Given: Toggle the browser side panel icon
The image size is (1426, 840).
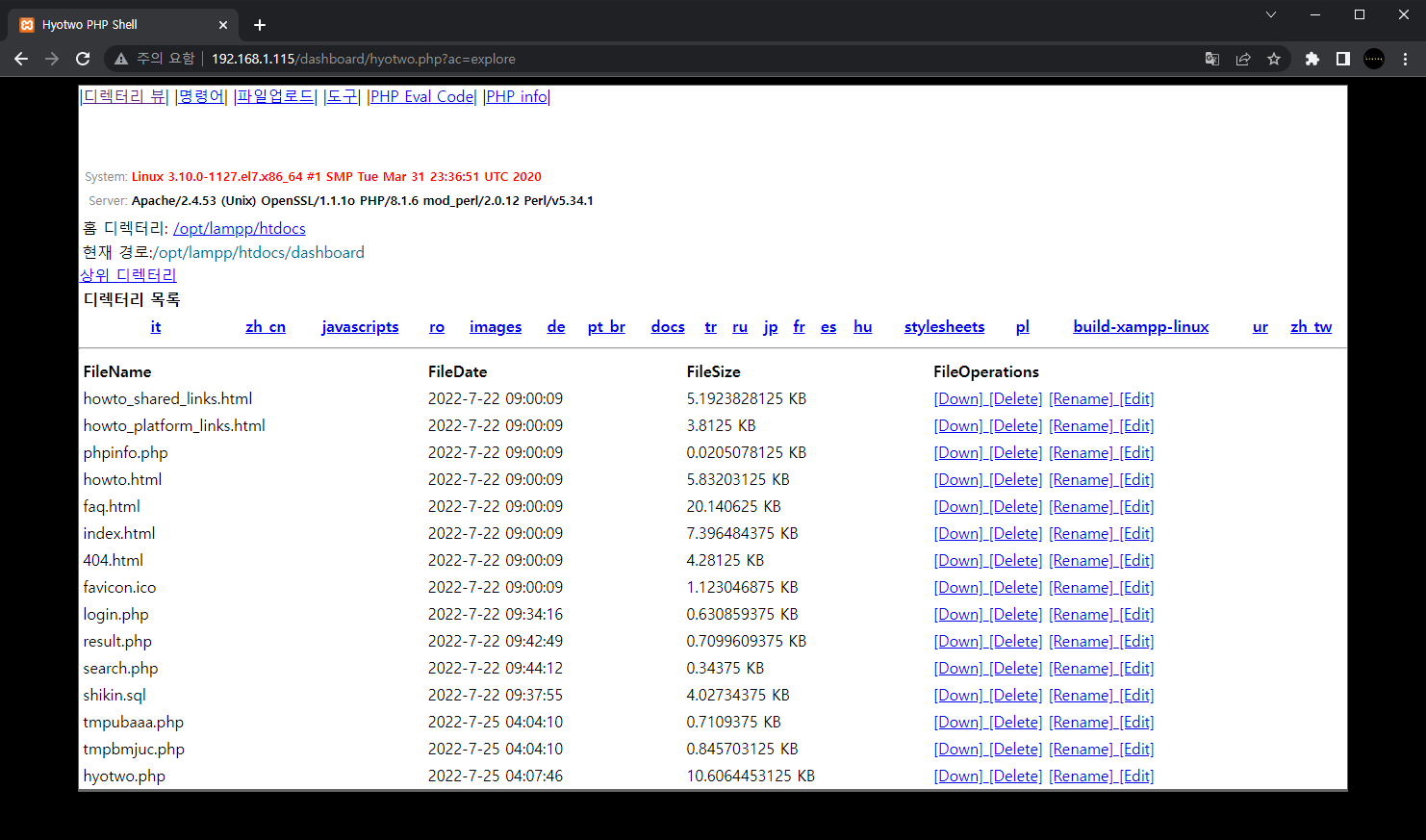Looking at the screenshot, I should coord(1343,59).
